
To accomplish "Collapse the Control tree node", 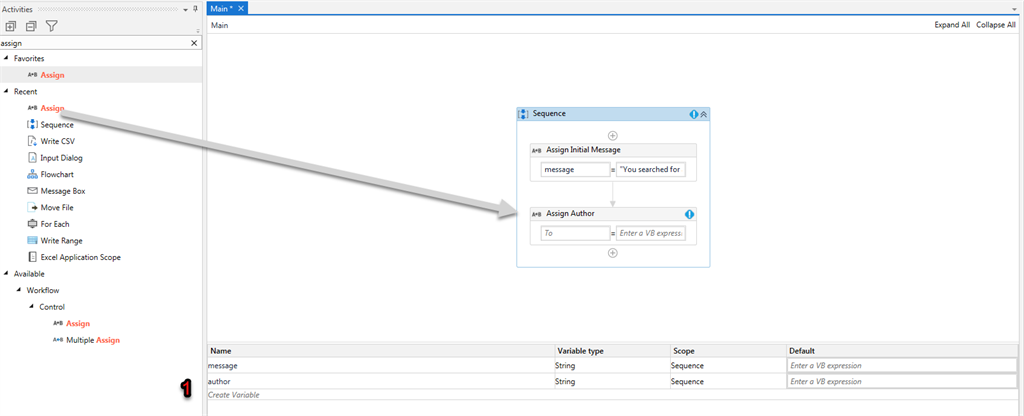I will click(32, 306).
